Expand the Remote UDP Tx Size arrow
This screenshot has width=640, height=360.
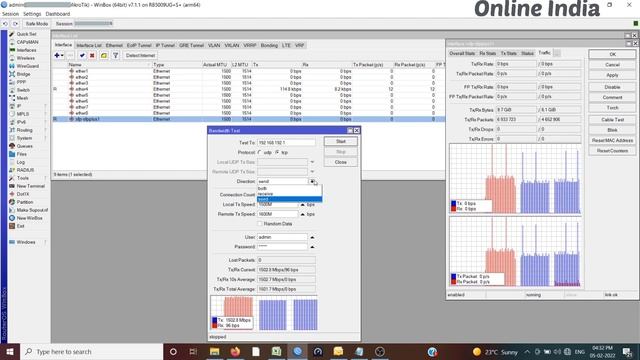tap(312, 172)
